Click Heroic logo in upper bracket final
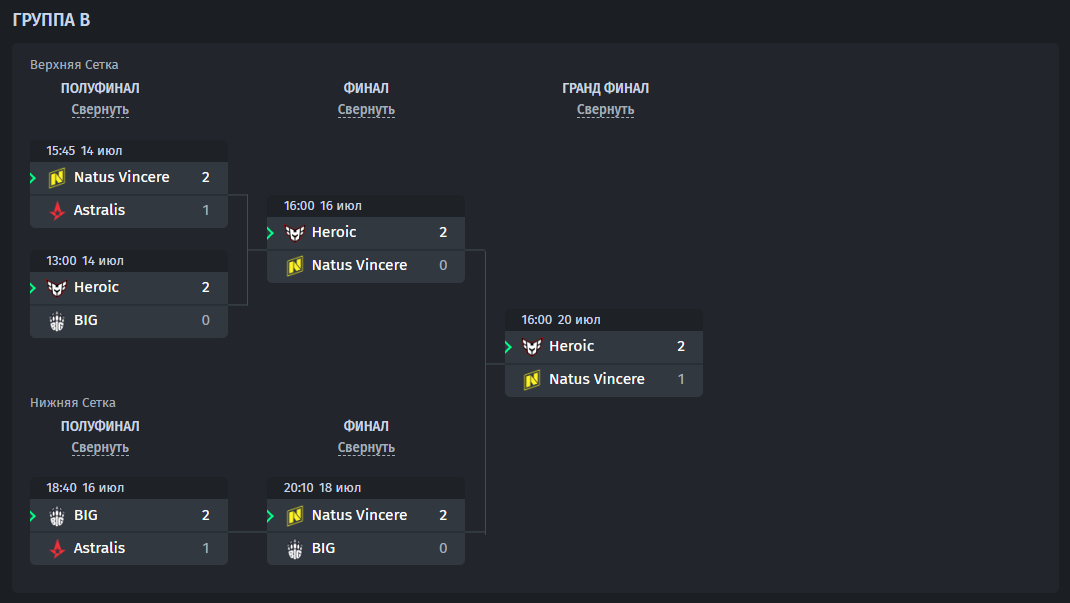1070x603 pixels. point(295,233)
